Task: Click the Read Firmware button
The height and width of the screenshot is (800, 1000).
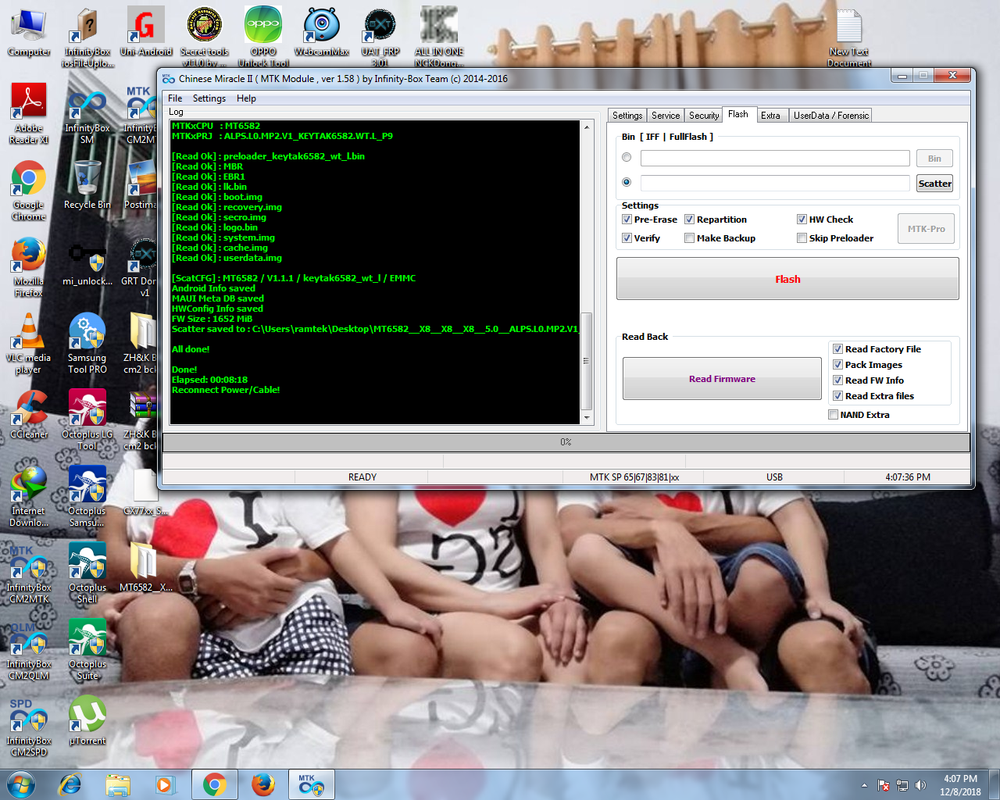Action: click(x=722, y=378)
